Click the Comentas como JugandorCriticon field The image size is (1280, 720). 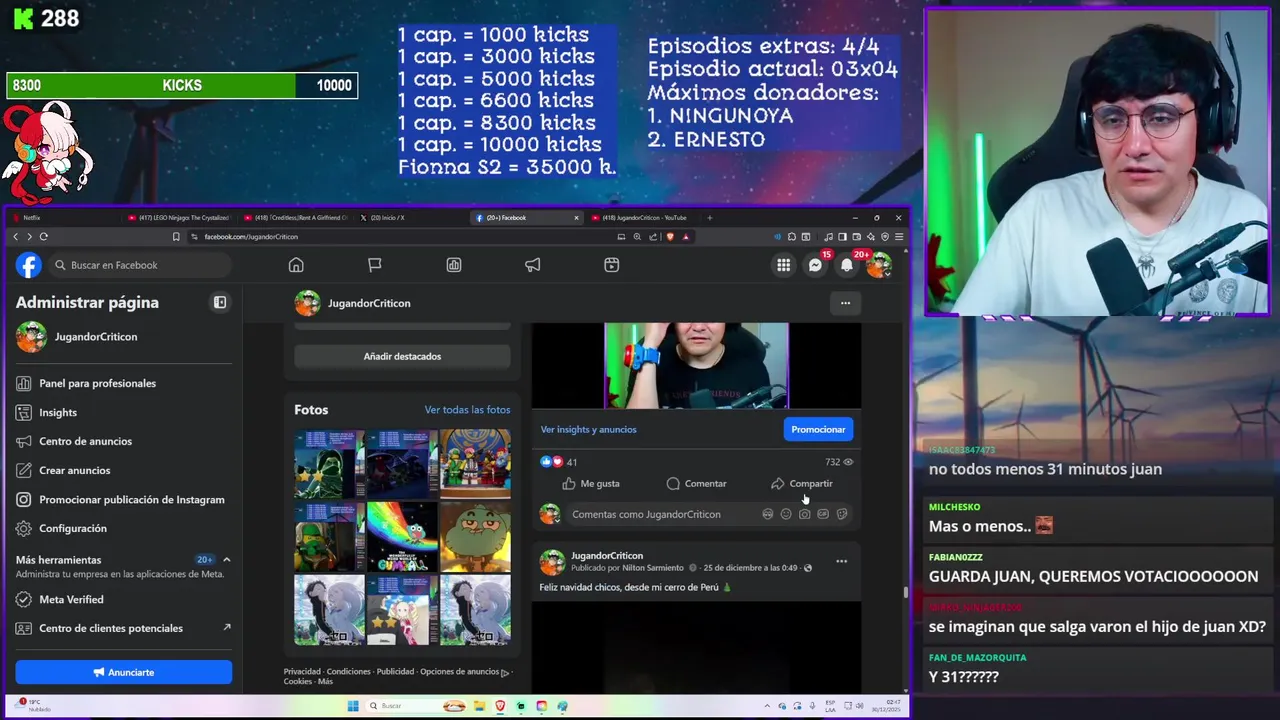tap(709, 514)
